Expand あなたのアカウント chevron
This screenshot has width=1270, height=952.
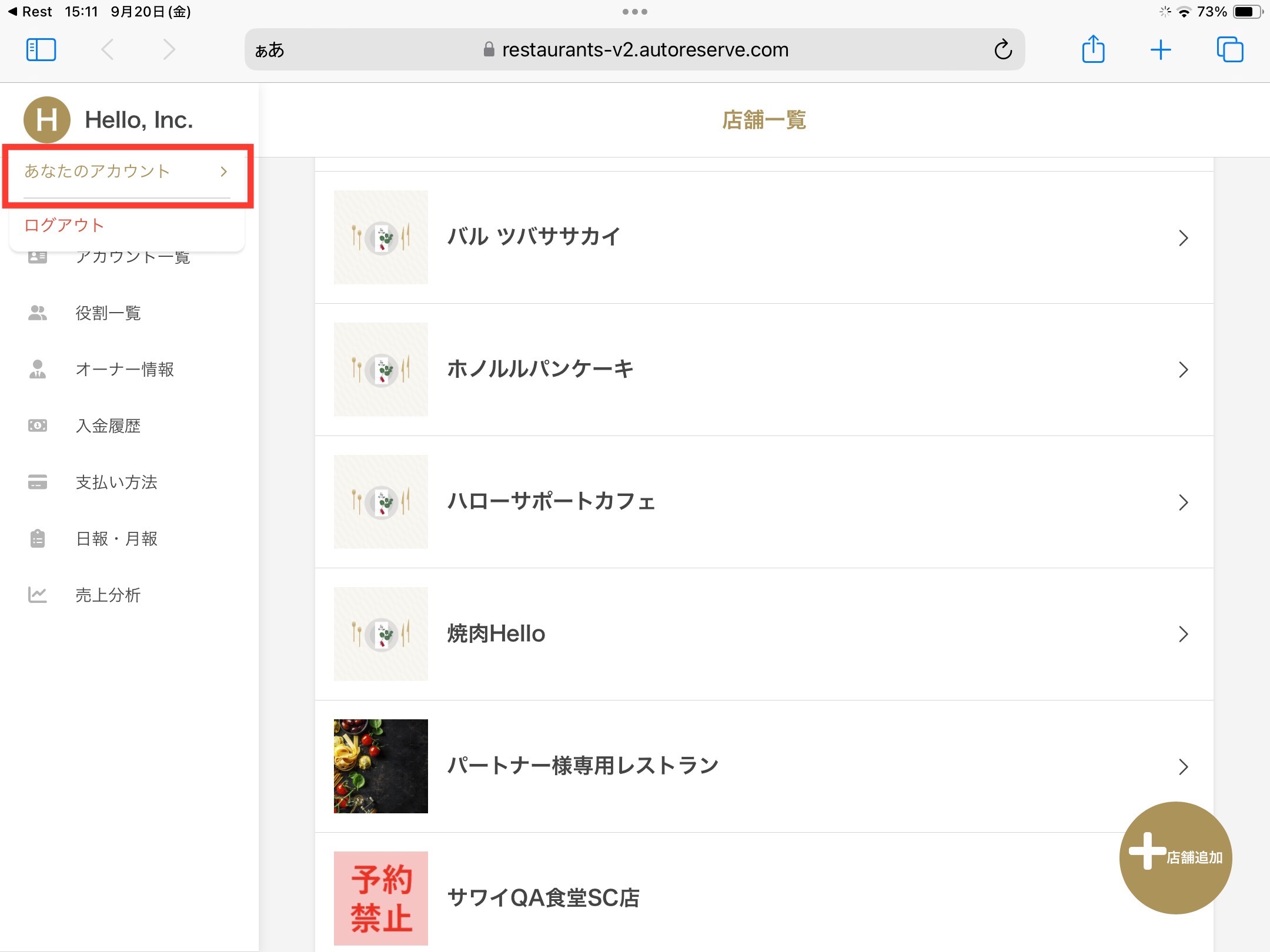point(223,172)
